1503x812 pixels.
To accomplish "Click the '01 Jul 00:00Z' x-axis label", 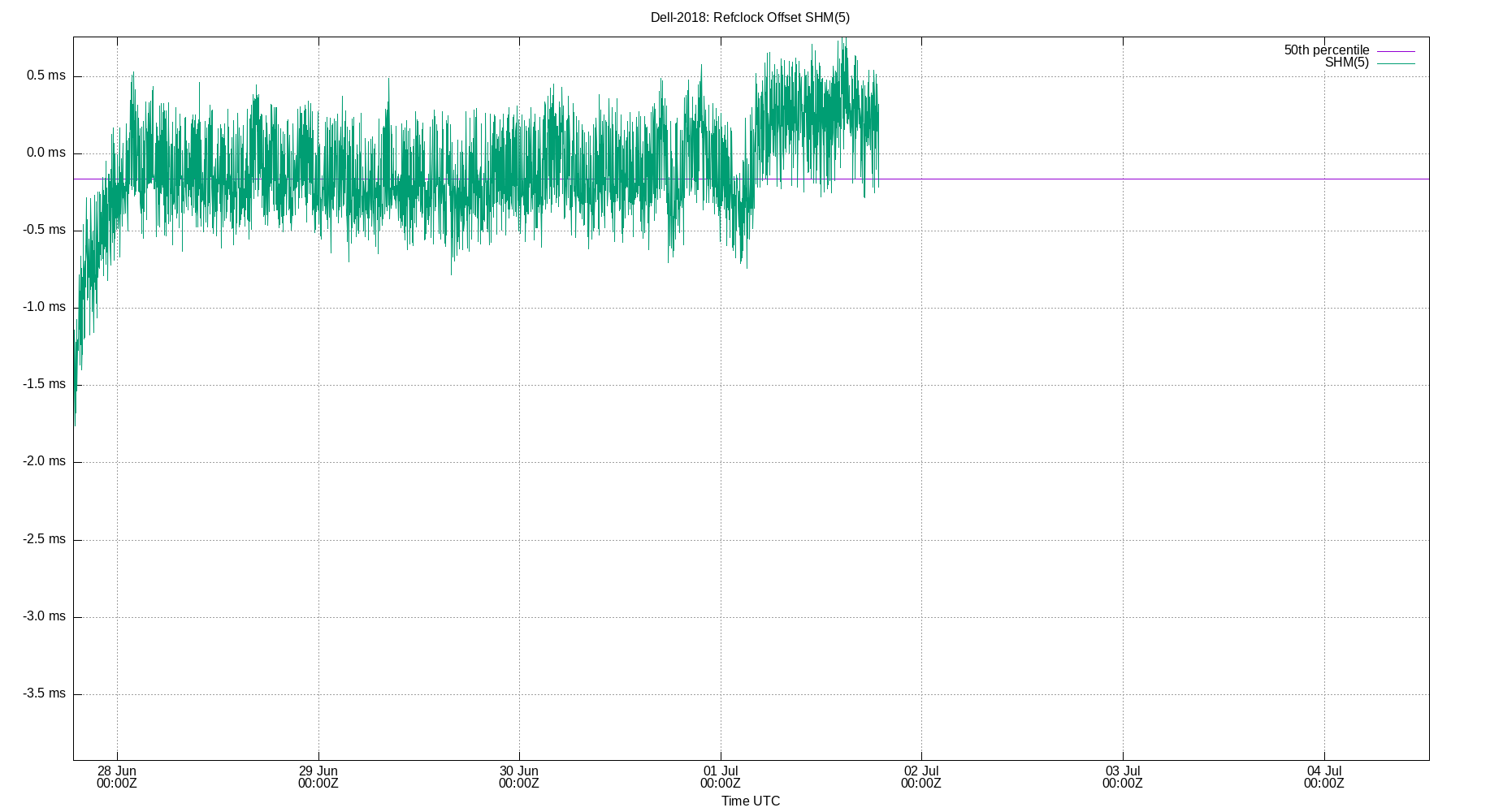I will coord(721,777).
